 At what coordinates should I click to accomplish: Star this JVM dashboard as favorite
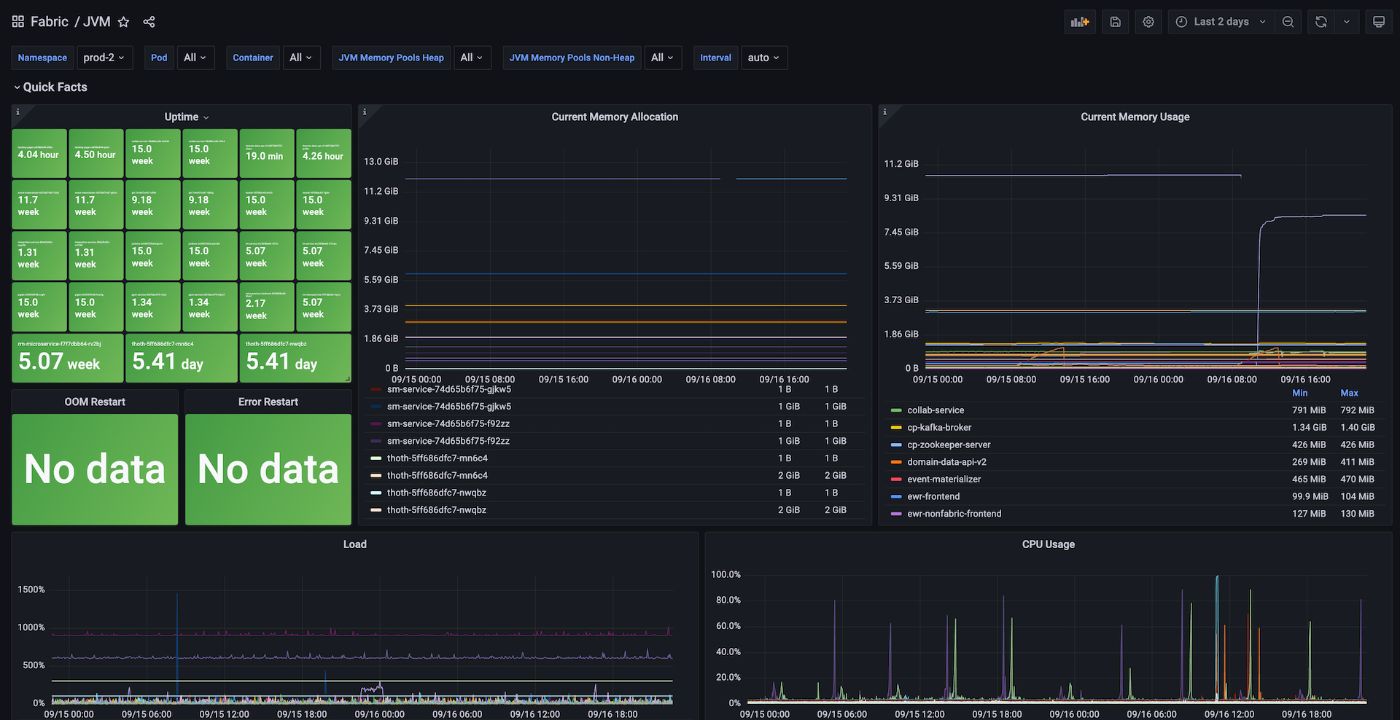123,21
